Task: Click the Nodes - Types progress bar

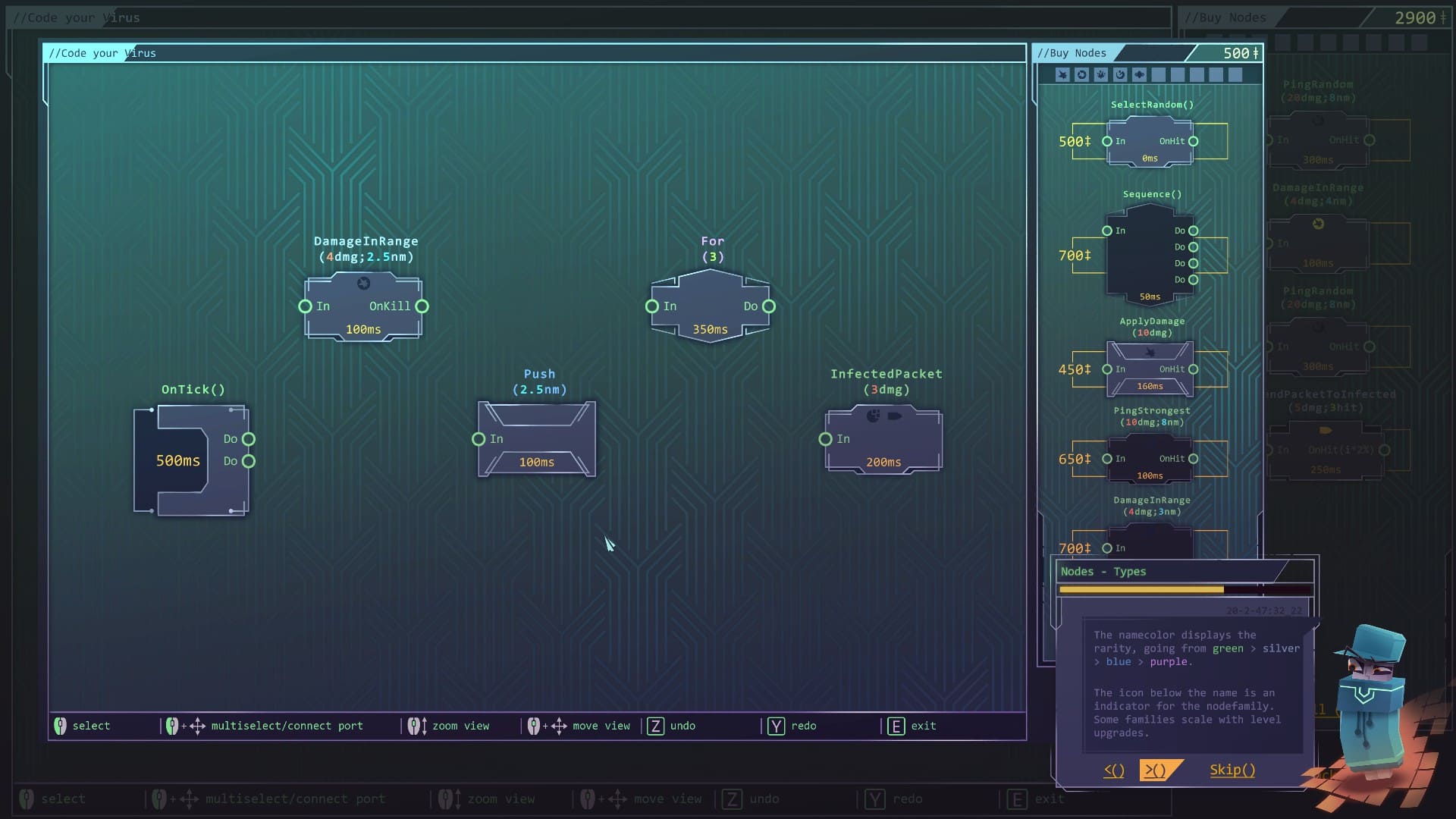Action: 1185,589
